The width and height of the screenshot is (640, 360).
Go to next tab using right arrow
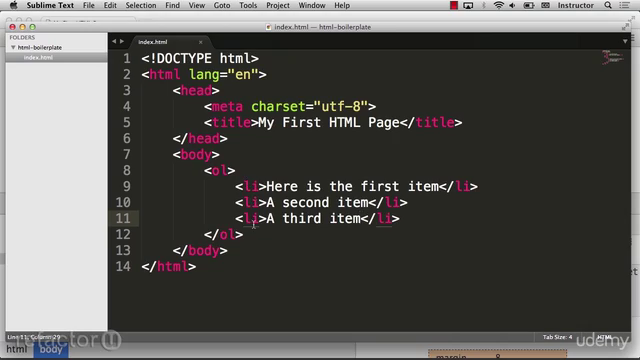(122, 41)
